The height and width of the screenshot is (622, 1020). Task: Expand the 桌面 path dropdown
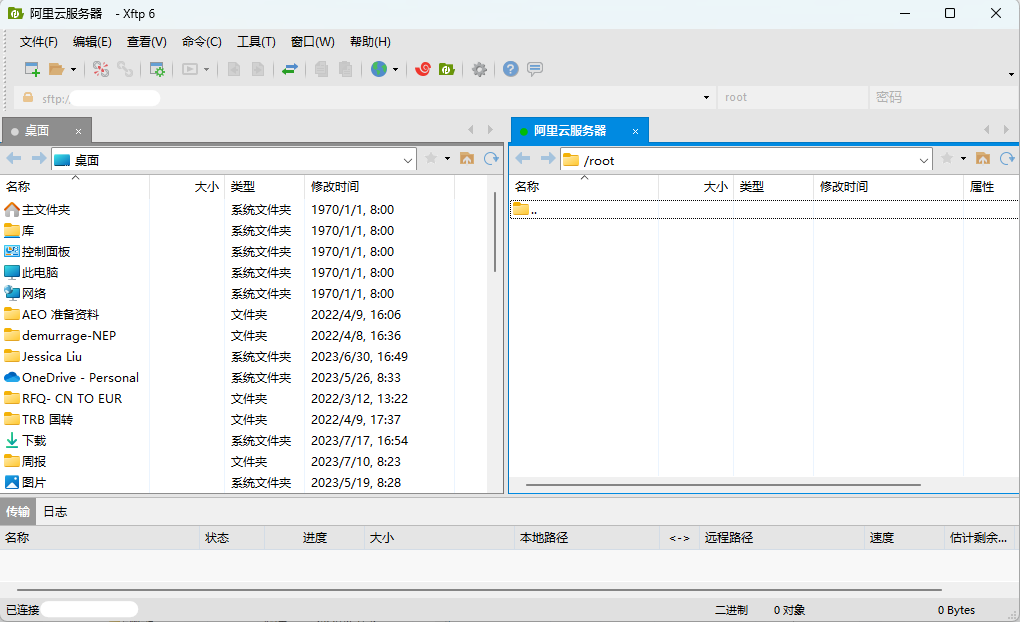click(x=408, y=160)
